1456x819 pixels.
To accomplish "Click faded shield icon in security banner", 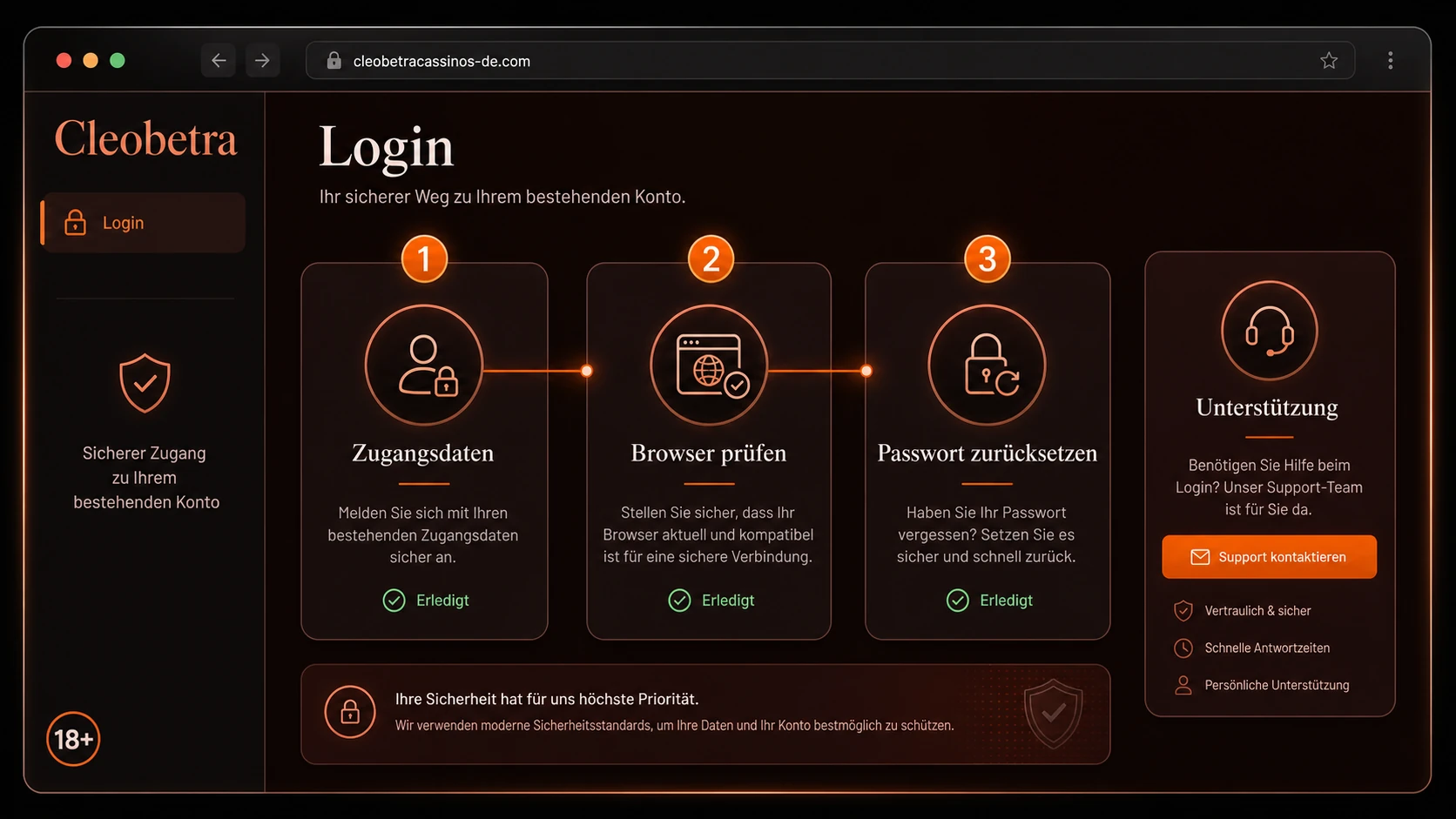I will pyautogui.click(x=1054, y=714).
